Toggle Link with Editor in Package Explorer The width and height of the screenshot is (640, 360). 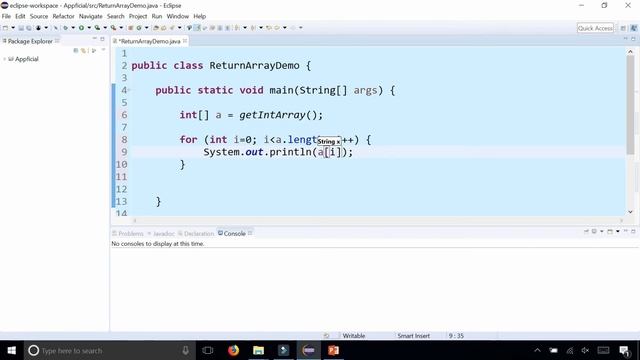(84, 51)
